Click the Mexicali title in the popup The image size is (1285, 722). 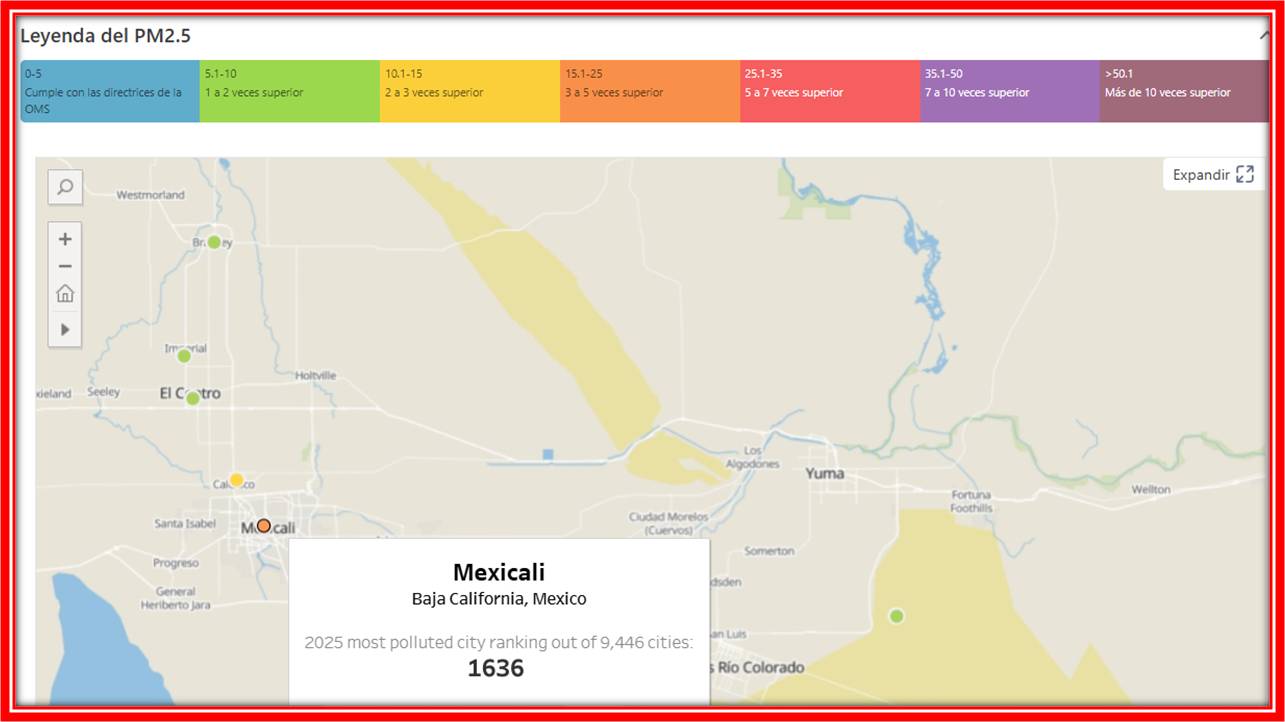499,572
